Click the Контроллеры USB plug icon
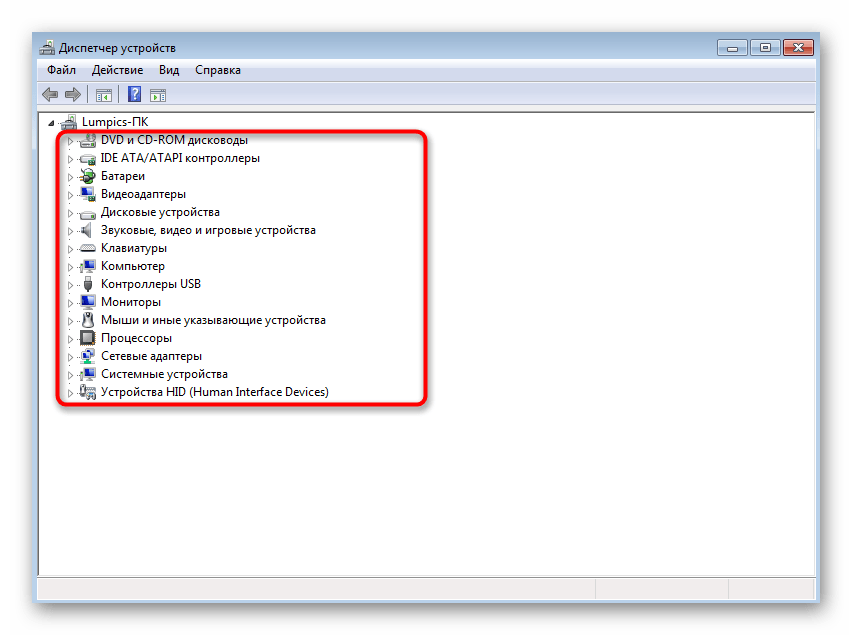This screenshot has width=852, height=635. 87,284
